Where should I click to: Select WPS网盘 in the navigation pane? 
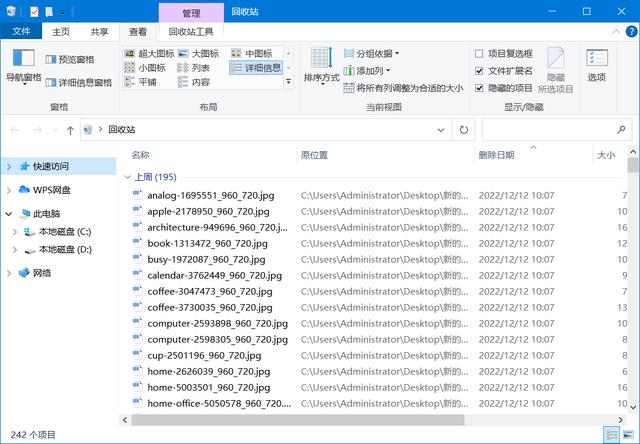[x=51, y=190]
